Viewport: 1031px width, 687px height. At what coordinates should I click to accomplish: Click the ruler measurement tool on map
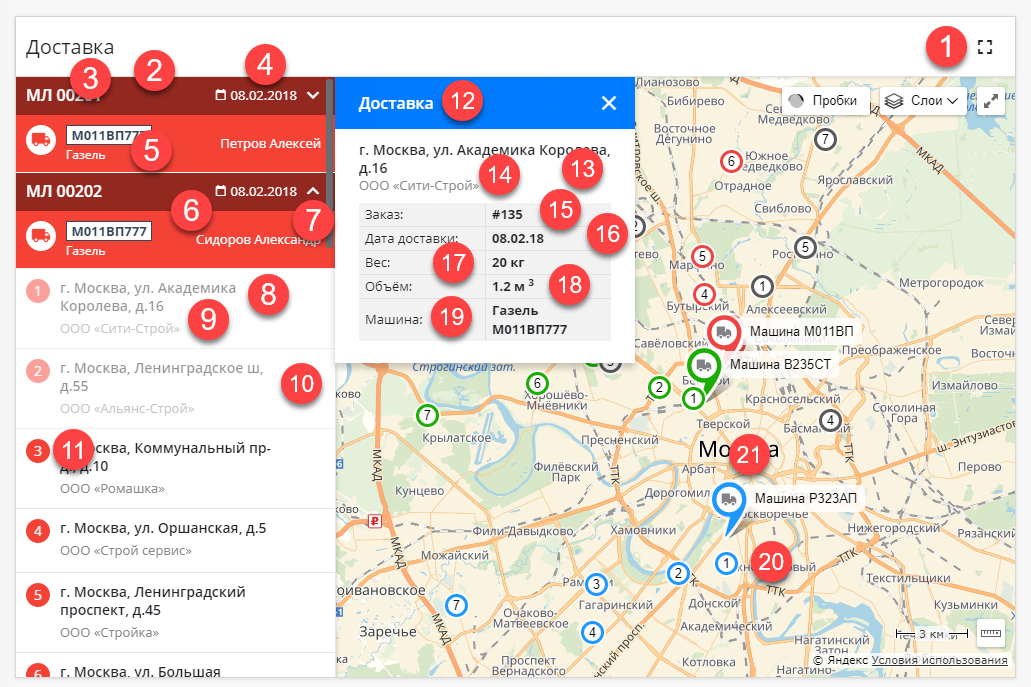pos(990,632)
